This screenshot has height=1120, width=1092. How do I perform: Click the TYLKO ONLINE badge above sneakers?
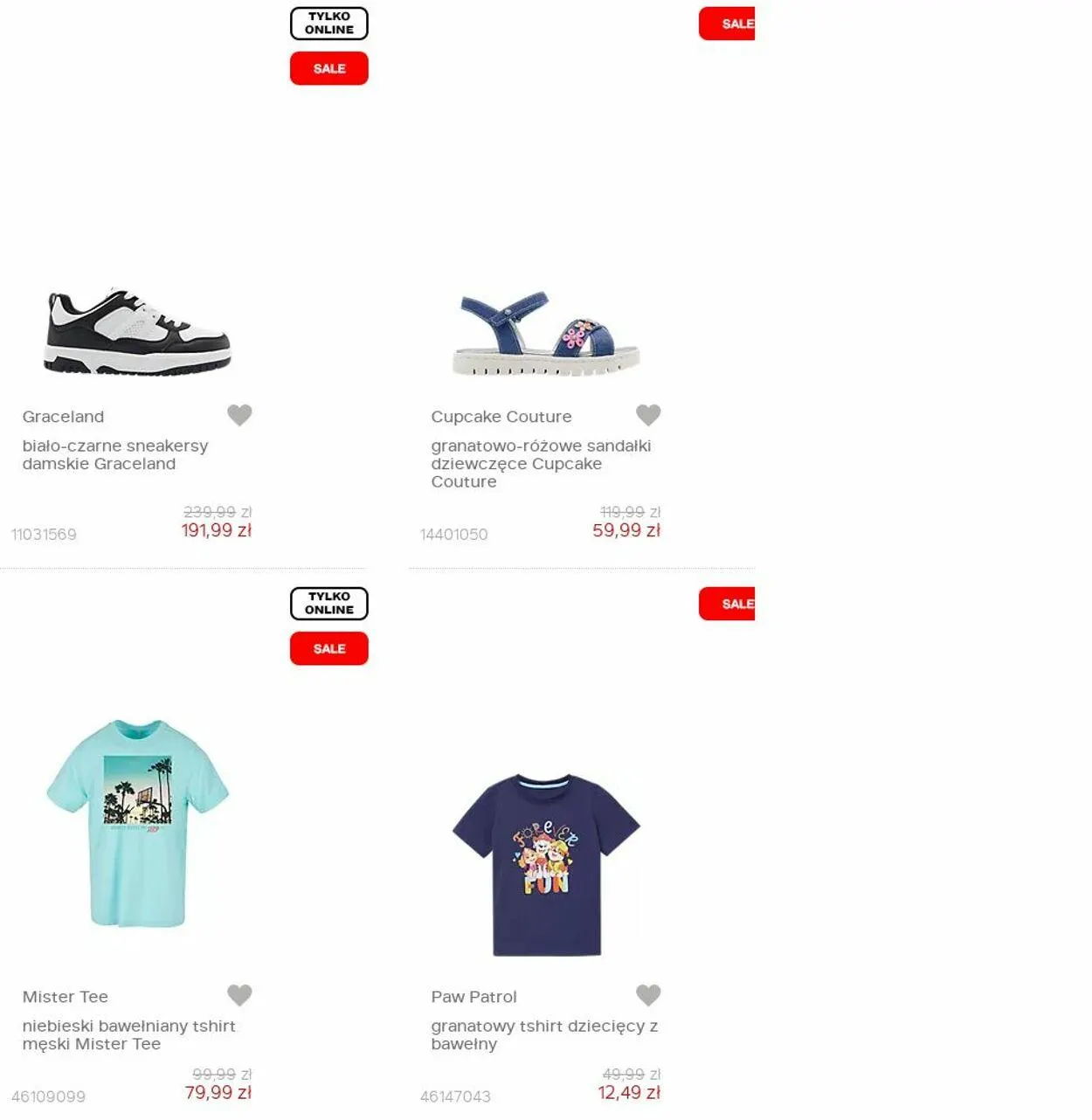(x=329, y=24)
